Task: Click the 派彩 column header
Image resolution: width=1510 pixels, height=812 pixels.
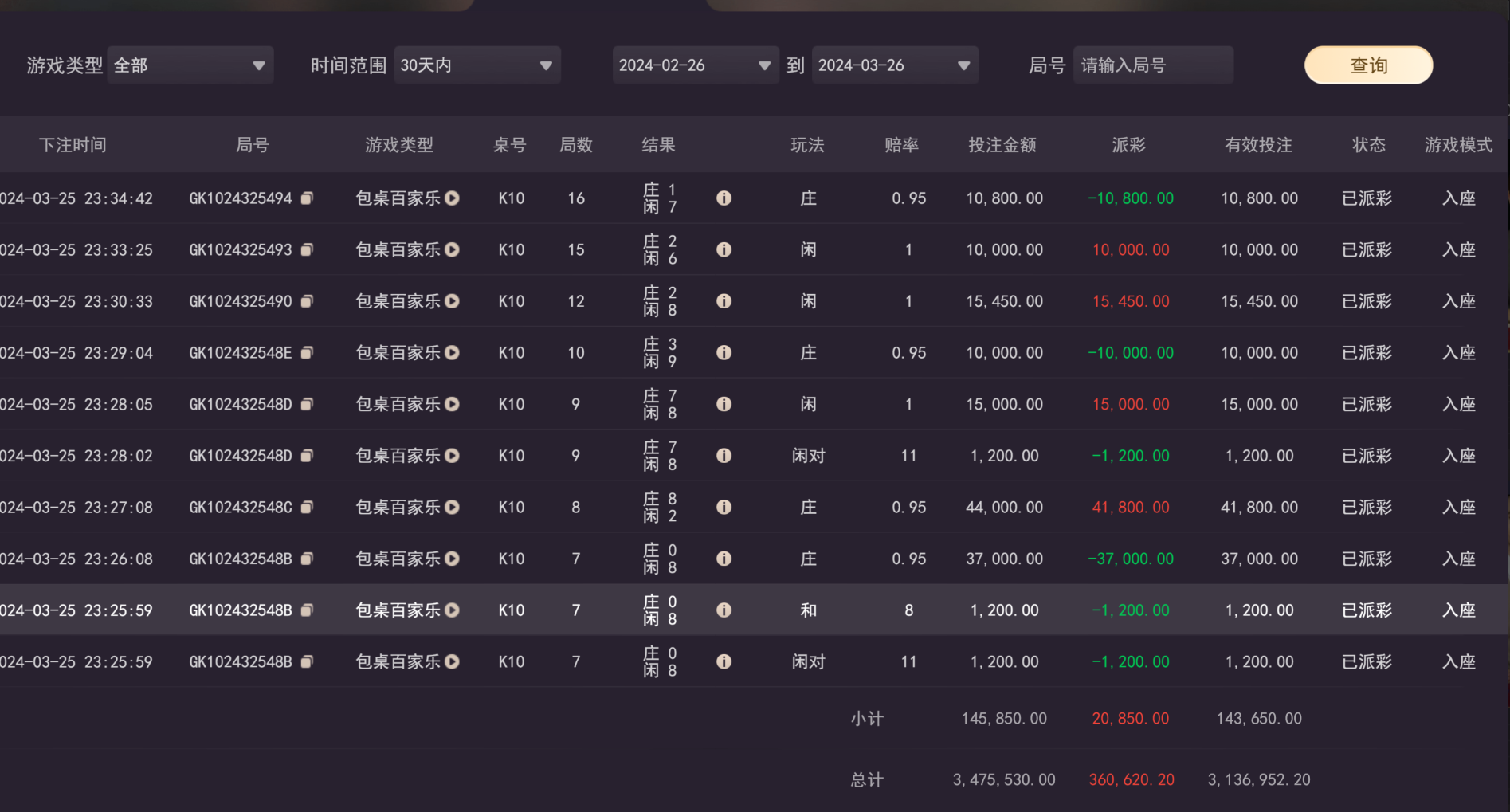Action: (1128, 145)
